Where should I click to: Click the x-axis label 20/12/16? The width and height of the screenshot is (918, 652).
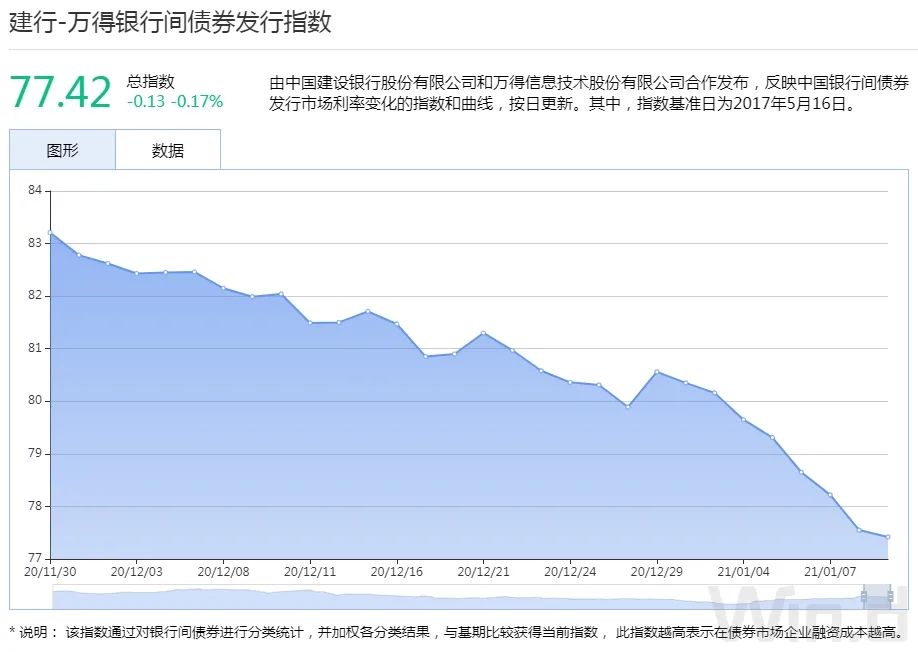pos(396,572)
